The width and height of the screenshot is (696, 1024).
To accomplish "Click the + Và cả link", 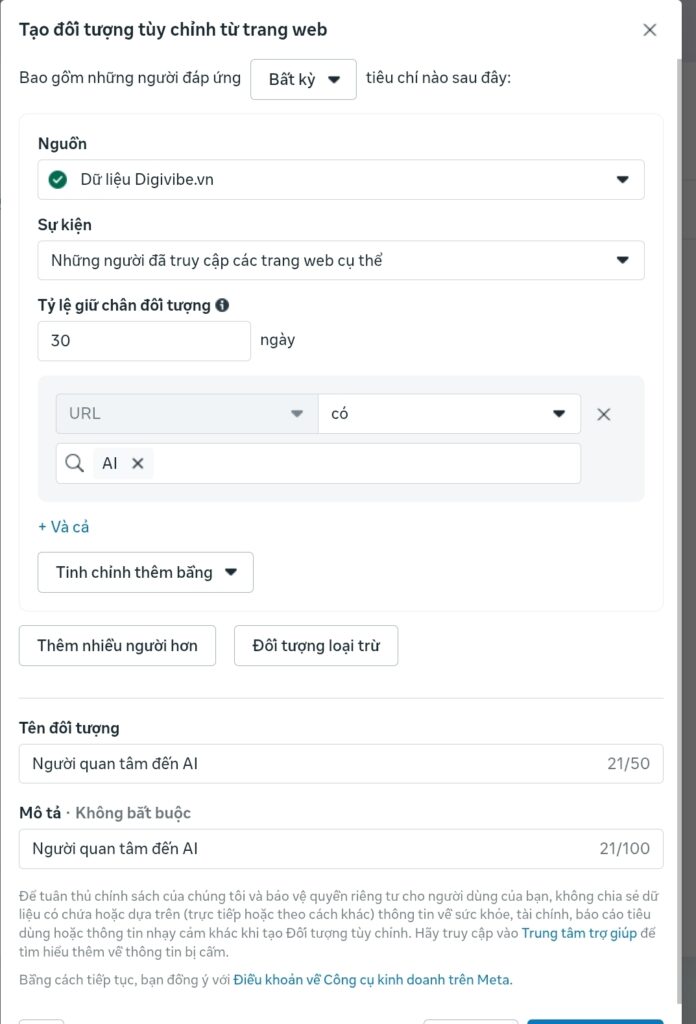I will [64, 526].
